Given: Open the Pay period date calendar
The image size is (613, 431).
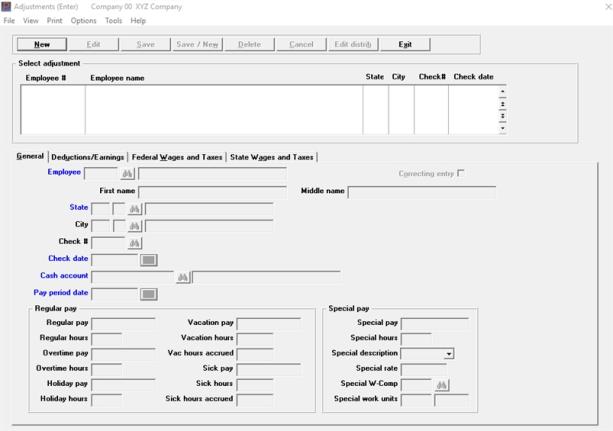Looking at the screenshot, I should tap(148, 294).
